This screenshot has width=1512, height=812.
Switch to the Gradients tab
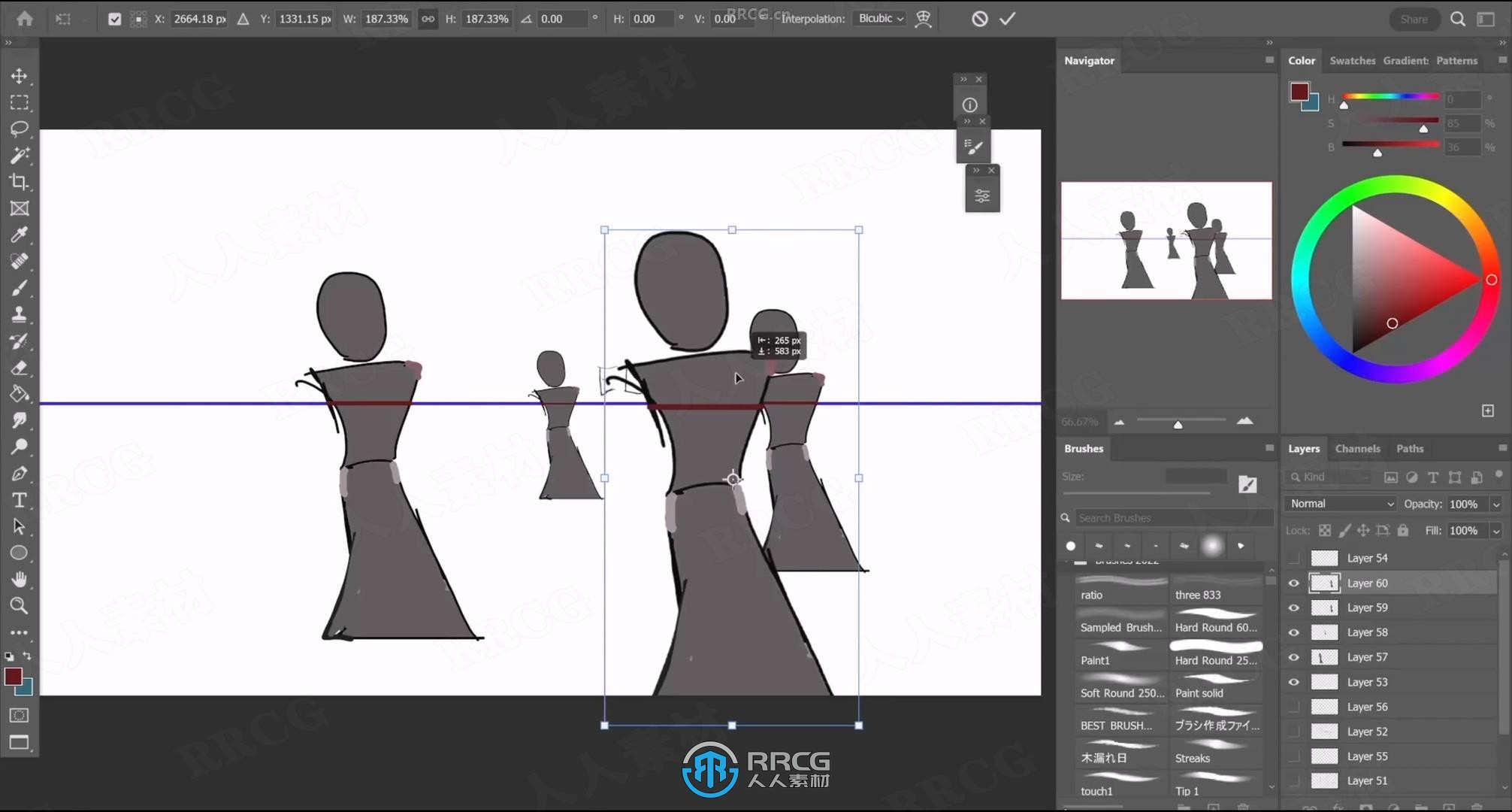click(1405, 60)
